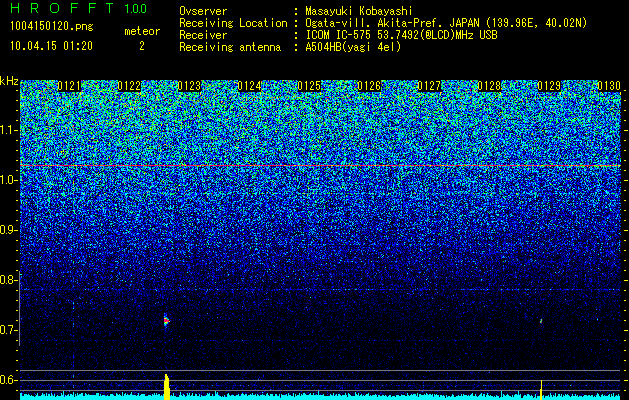The height and width of the screenshot is (400, 629).
Task: Click the 0127 time marker
Action: (x=429, y=86)
